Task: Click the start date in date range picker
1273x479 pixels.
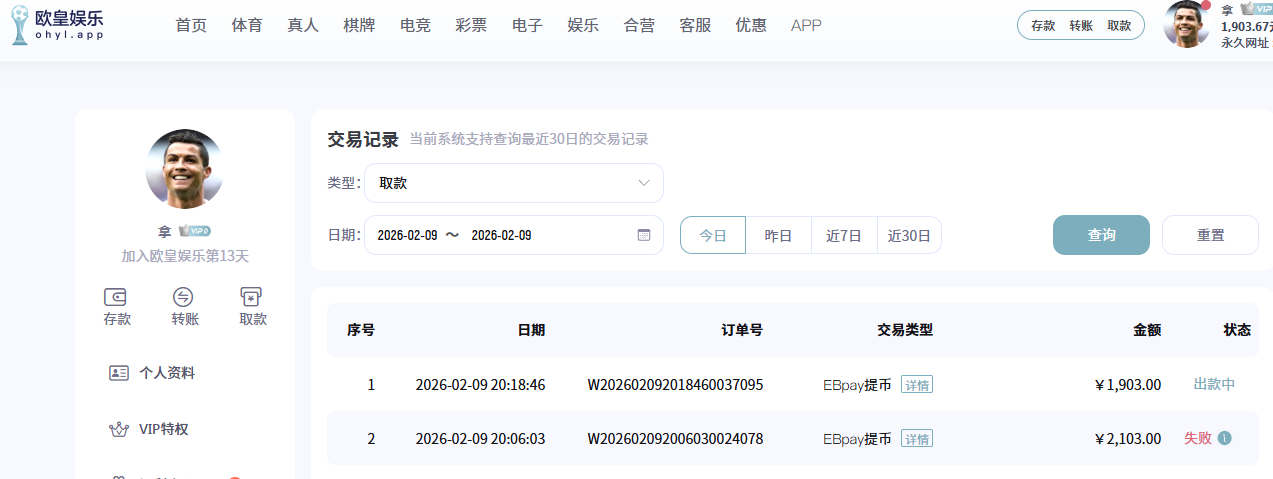Action: coord(408,236)
